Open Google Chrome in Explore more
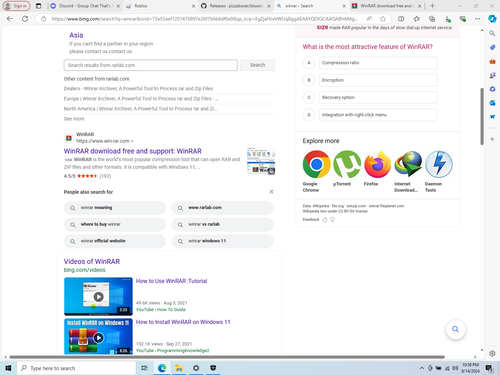The height and width of the screenshot is (375, 500). click(x=316, y=164)
